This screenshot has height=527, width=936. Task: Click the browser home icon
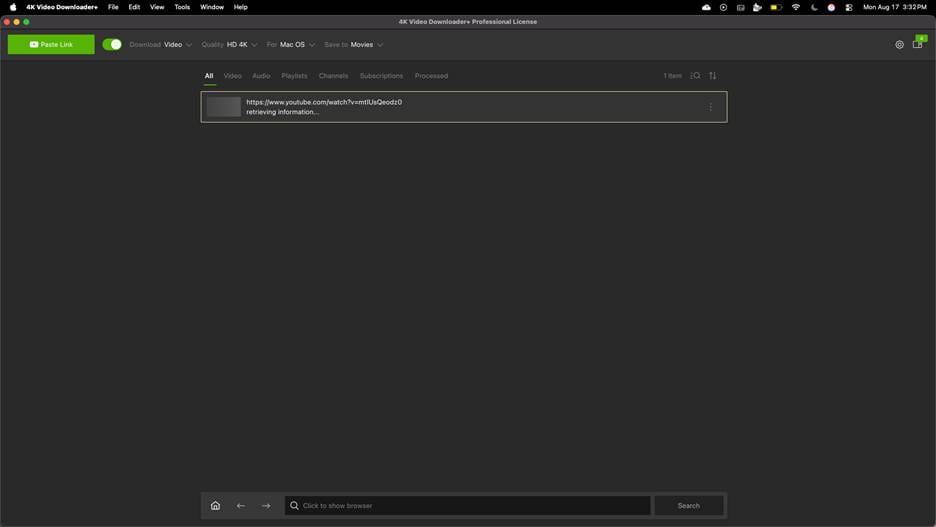[x=215, y=506]
